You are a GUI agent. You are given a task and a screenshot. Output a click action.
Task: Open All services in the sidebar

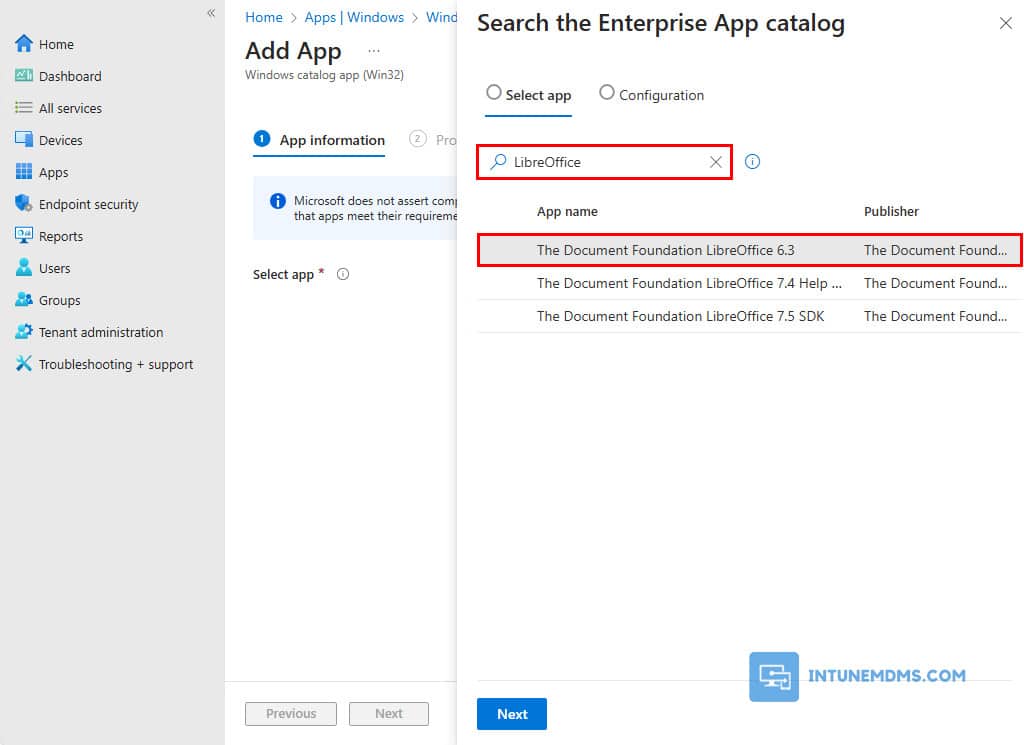click(x=70, y=108)
